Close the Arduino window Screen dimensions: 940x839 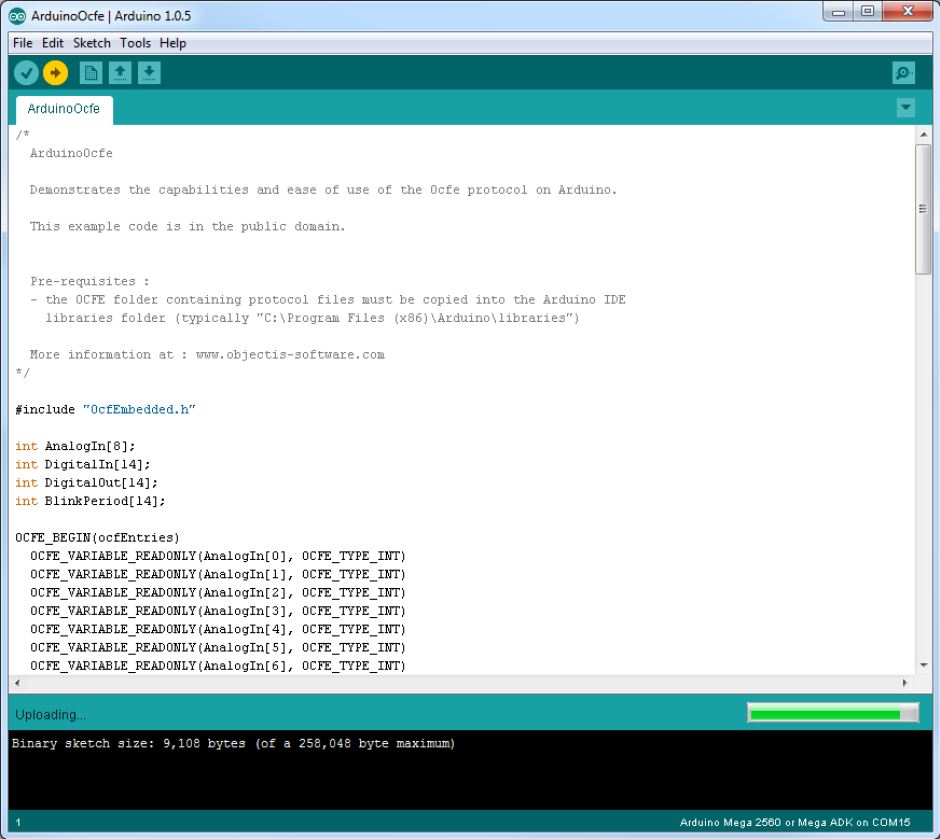(x=908, y=11)
